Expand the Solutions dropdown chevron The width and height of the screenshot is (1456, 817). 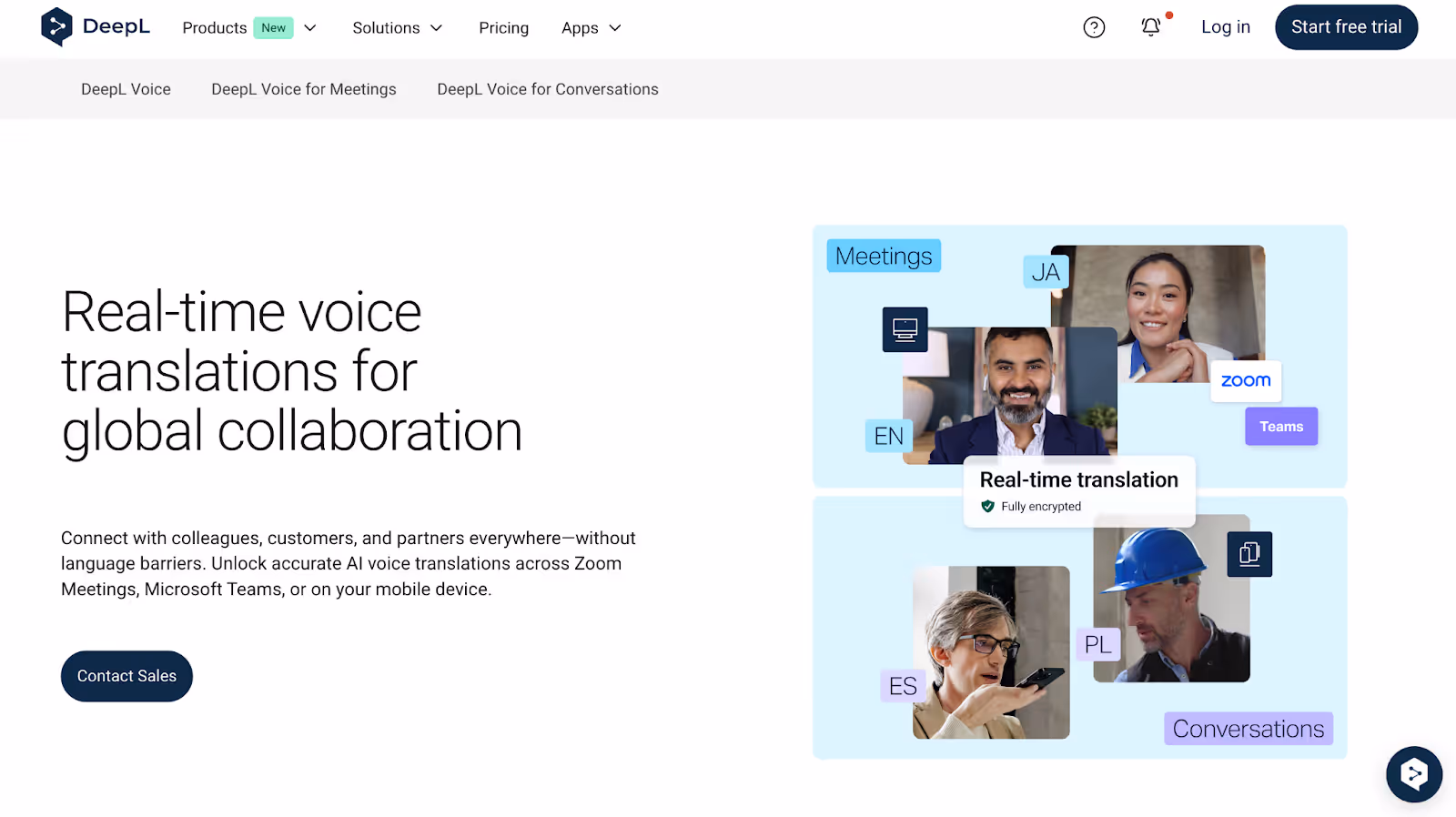[437, 28]
